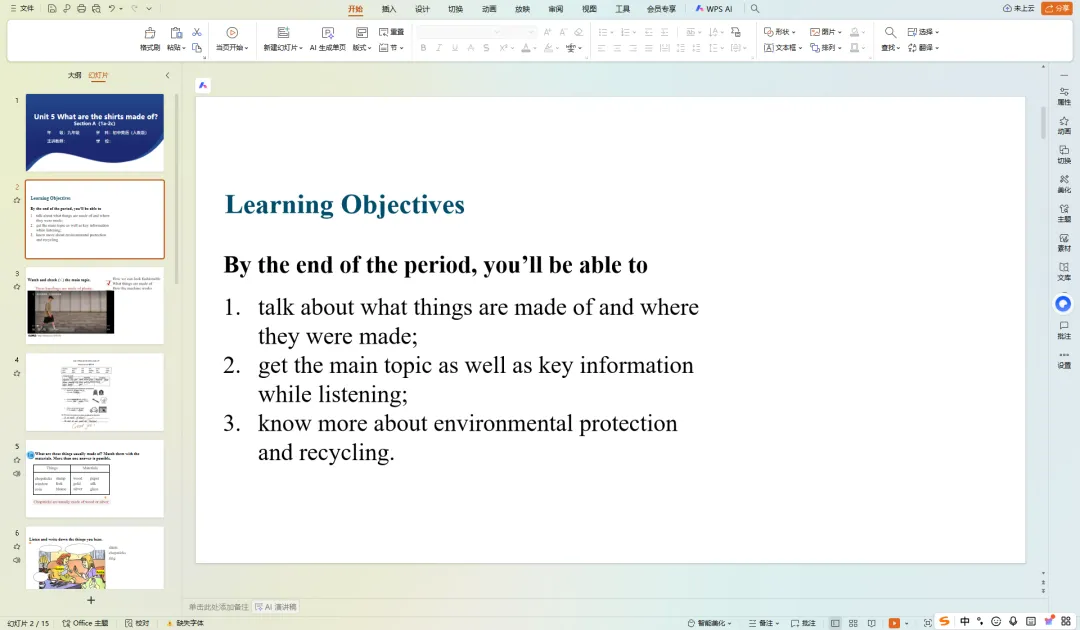Switch to the Animation (动画) ribbon tab
This screenshot has width=1080, height=630.
[x=489, y=9]
